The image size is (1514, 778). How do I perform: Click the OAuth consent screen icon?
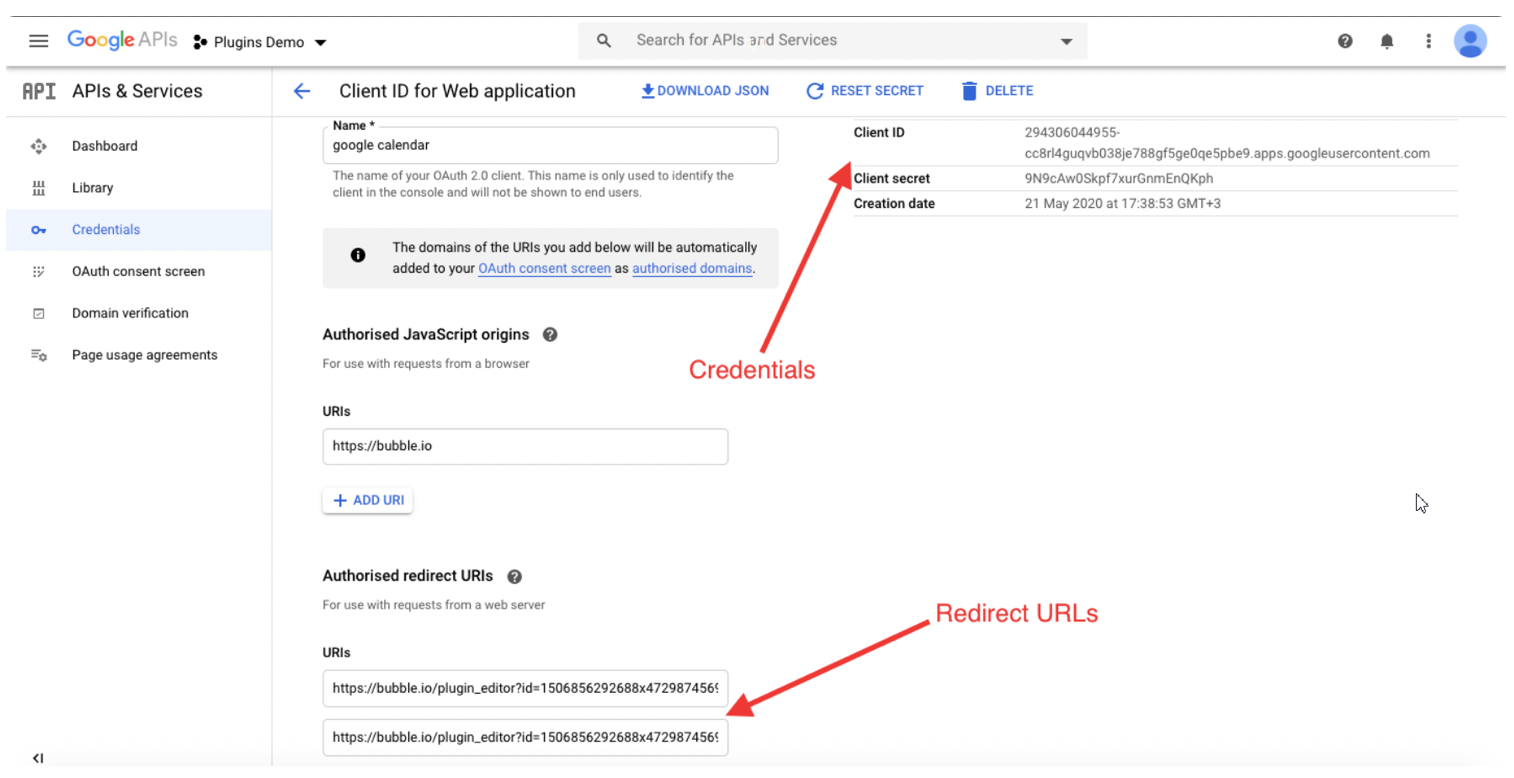39,272
